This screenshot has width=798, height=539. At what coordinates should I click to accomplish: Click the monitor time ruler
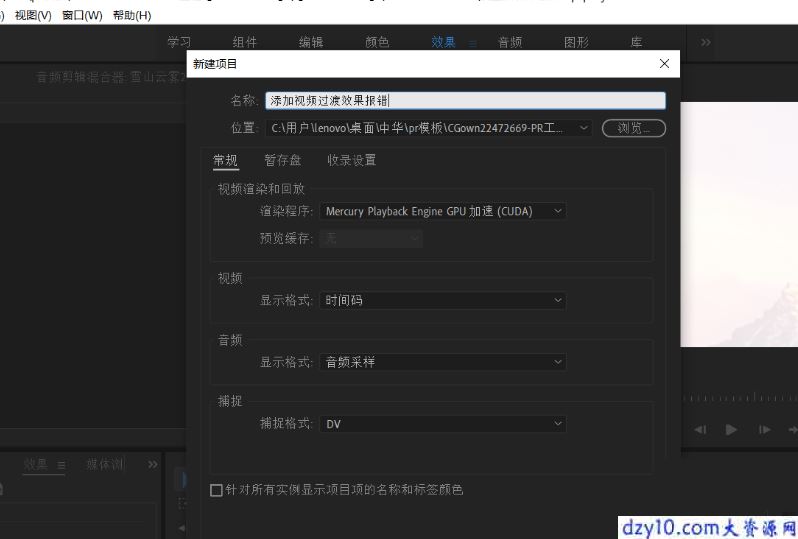pyautogui.click(x=740, y=398)
